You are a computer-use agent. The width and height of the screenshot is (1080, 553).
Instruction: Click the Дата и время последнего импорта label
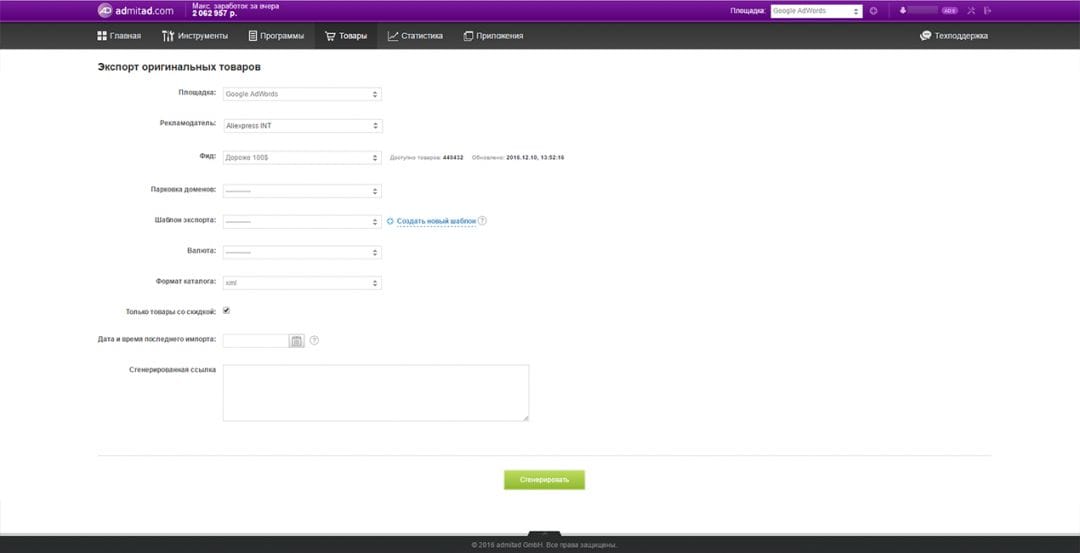pos(157,340)
